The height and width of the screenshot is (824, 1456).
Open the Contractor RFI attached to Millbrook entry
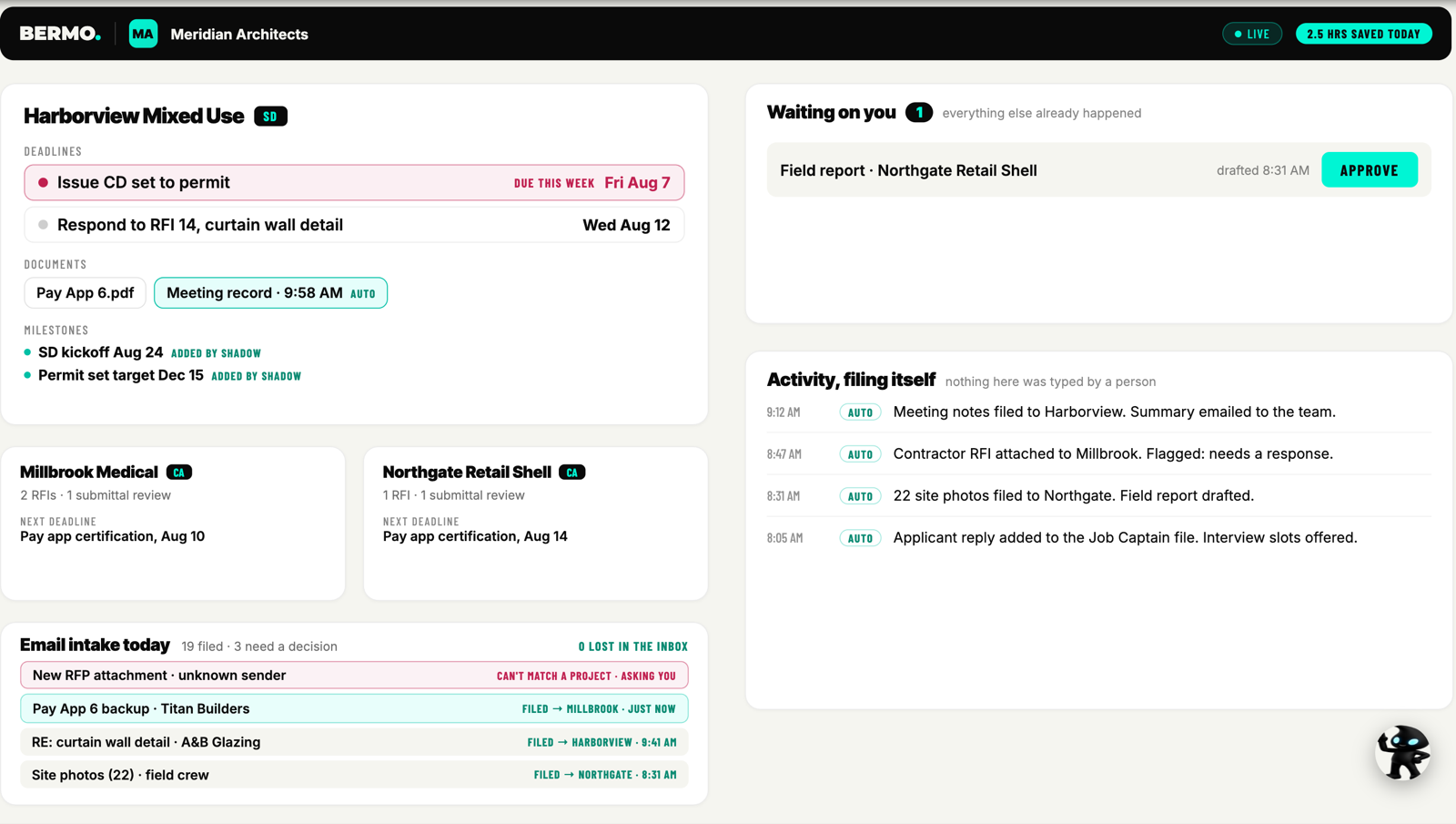[x=1098, y=454]
